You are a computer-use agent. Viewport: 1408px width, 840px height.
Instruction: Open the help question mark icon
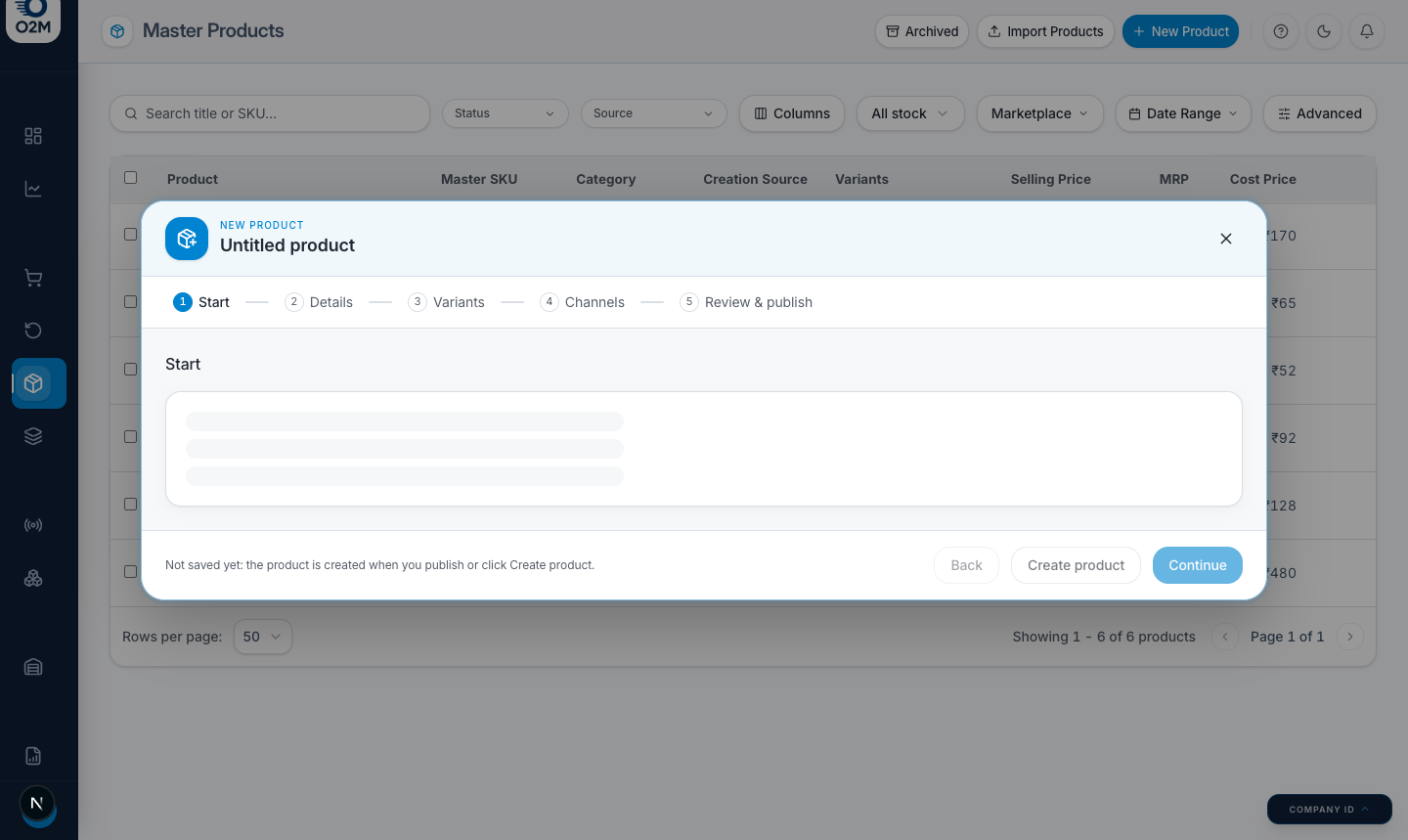(1281, 31)
